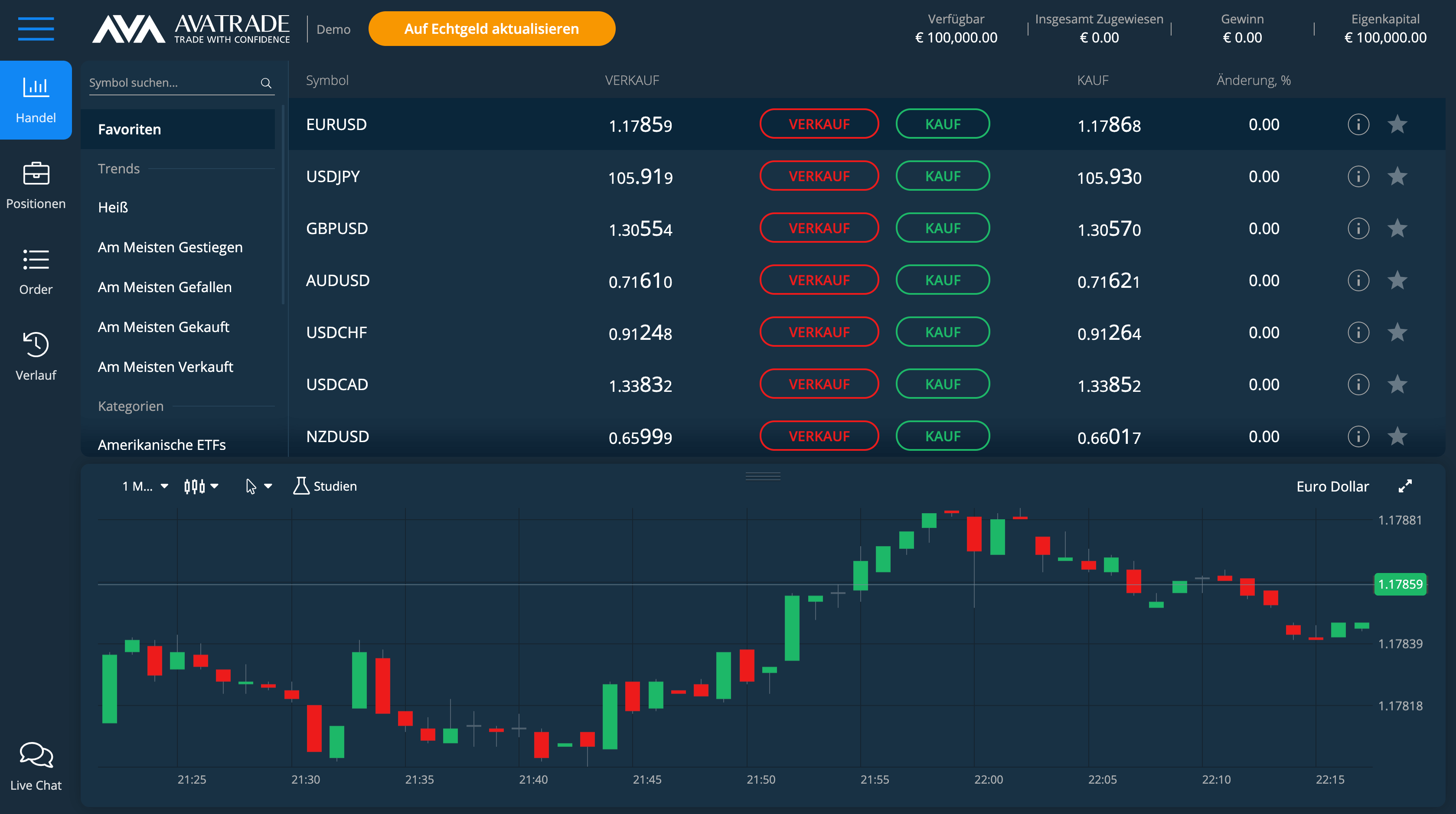Toggle favorite star for USDCHF
The image size is (1456, 814).
(1397, 332)
